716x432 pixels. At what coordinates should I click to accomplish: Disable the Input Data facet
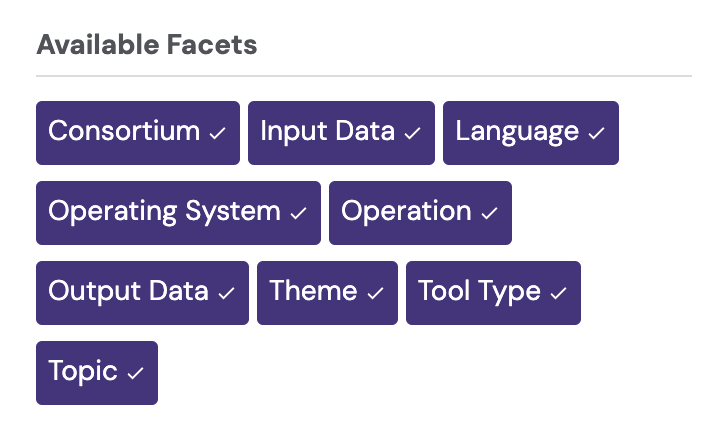click(341, 132)
